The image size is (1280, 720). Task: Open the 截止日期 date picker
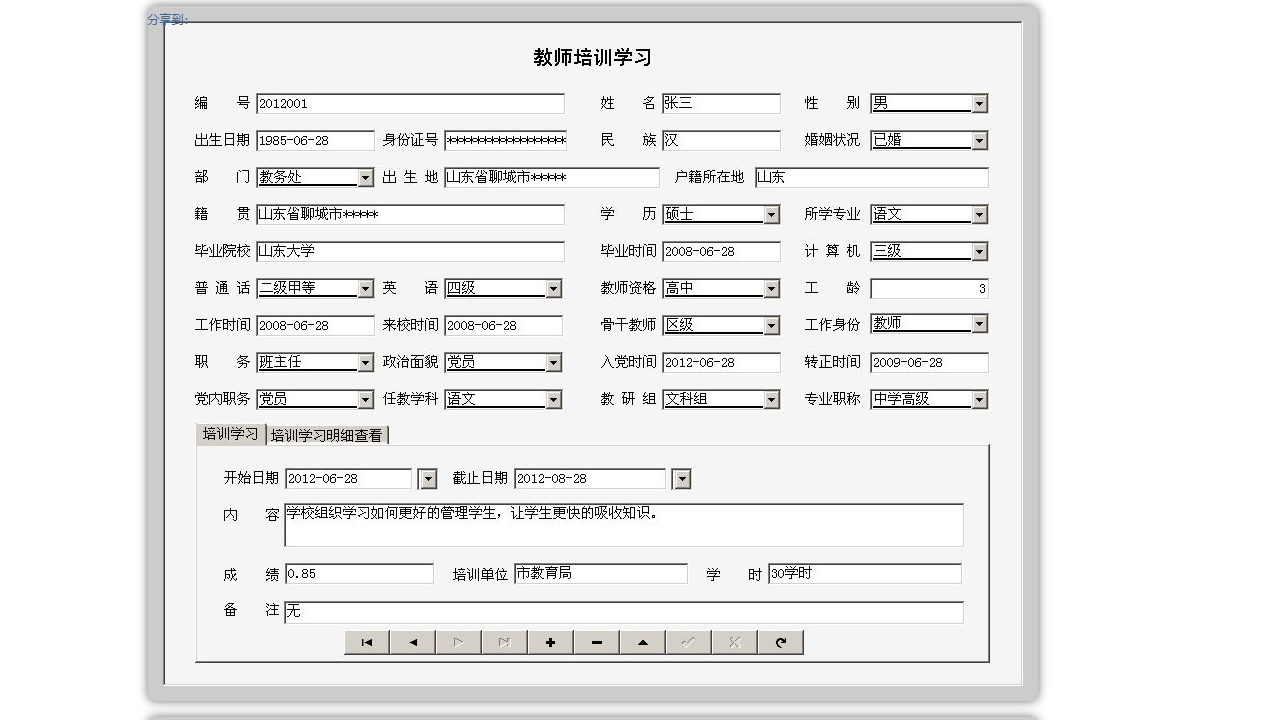pyautogui.click(x=681, y=479)
